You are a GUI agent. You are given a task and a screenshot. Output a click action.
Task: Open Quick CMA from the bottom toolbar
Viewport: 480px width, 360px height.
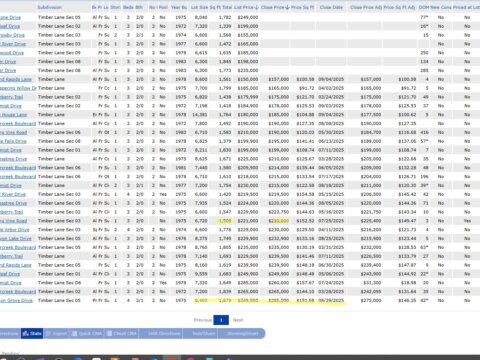86,333
